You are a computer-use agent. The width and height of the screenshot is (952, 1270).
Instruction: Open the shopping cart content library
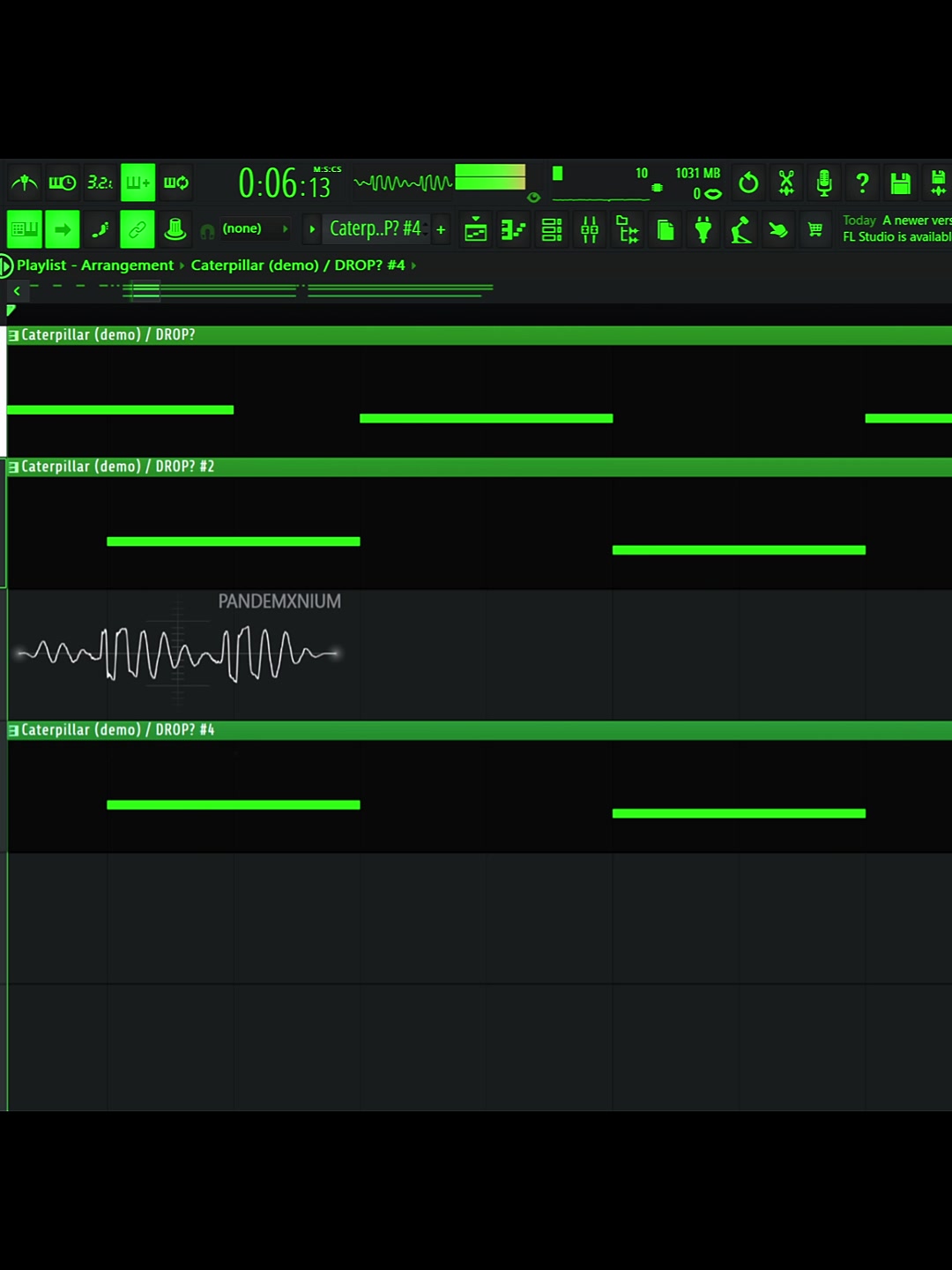point(815,230)
